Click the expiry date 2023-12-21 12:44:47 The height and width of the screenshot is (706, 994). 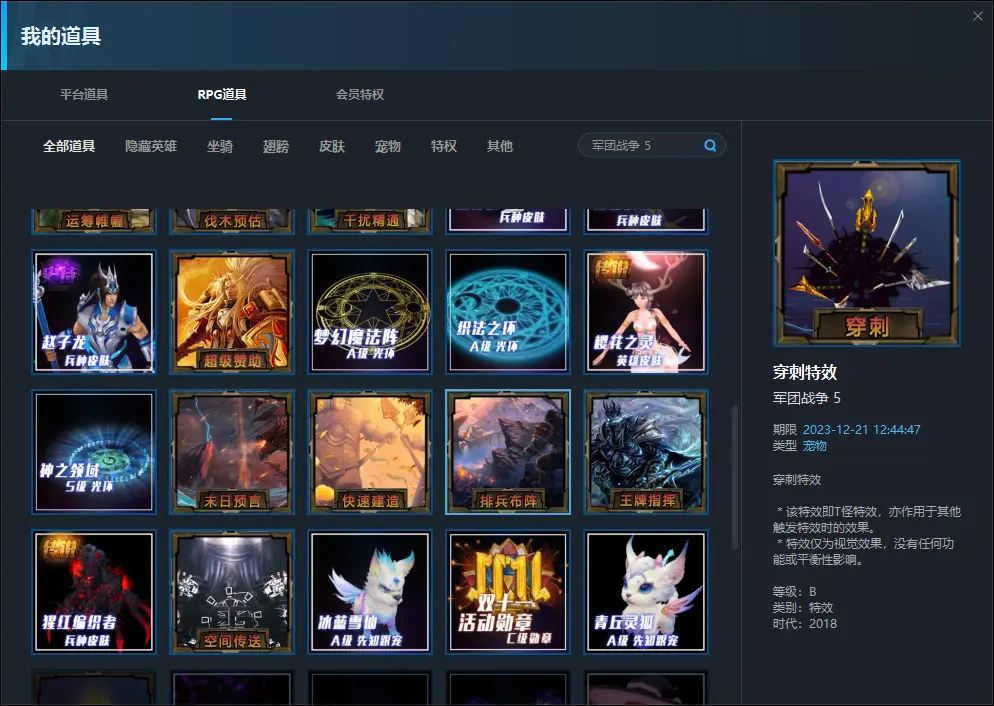point(862,430)
